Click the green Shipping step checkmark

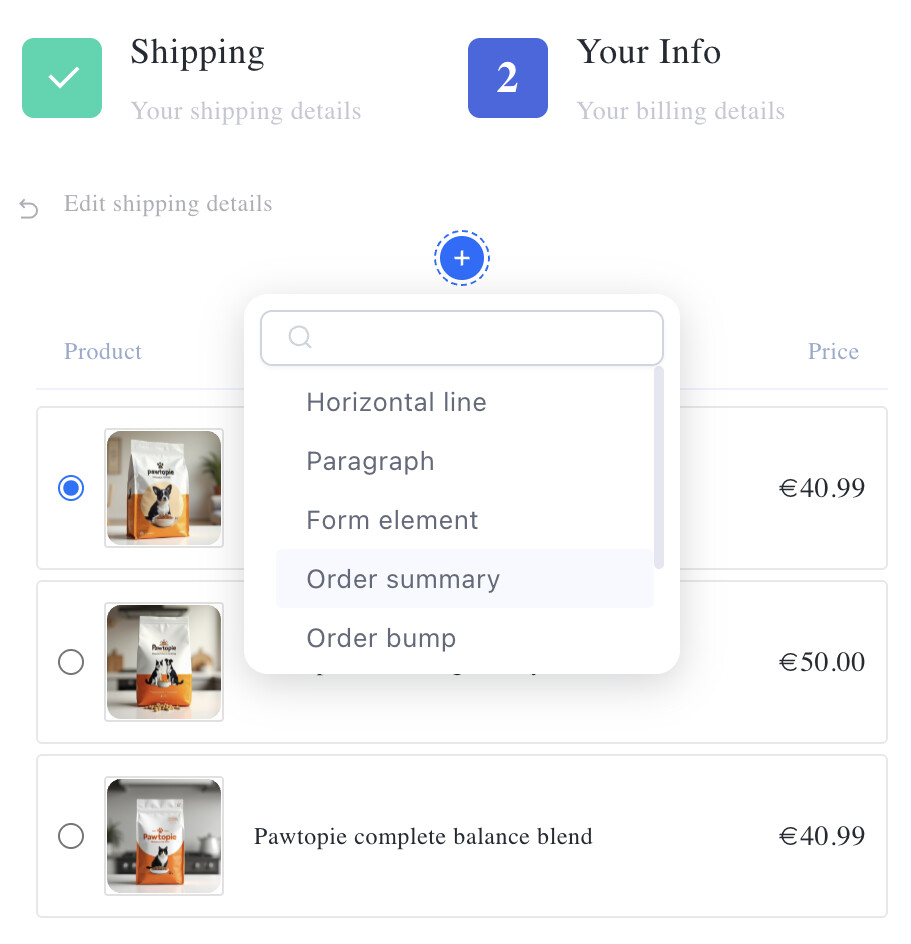click(62, 78)
